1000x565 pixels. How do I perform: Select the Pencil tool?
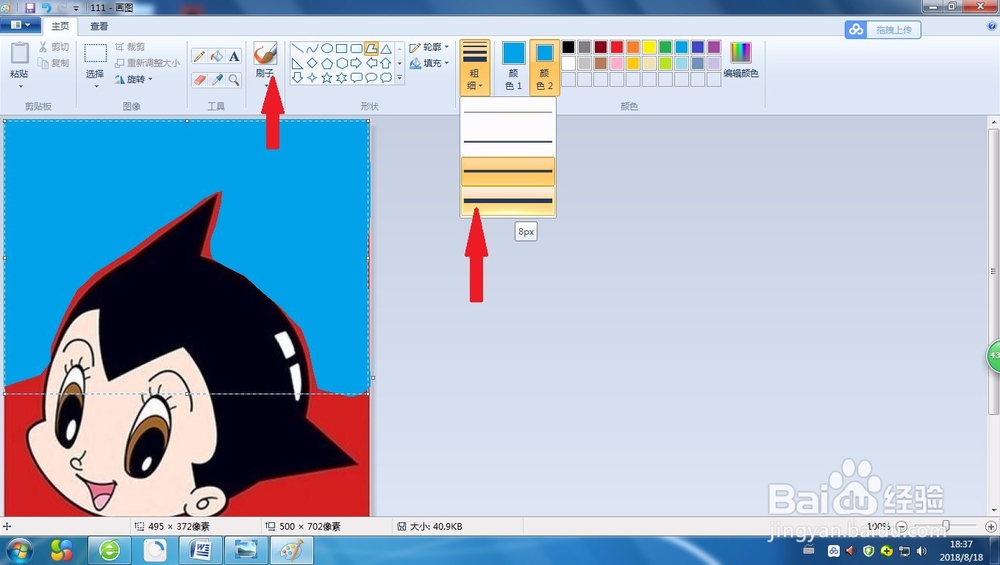199,56
